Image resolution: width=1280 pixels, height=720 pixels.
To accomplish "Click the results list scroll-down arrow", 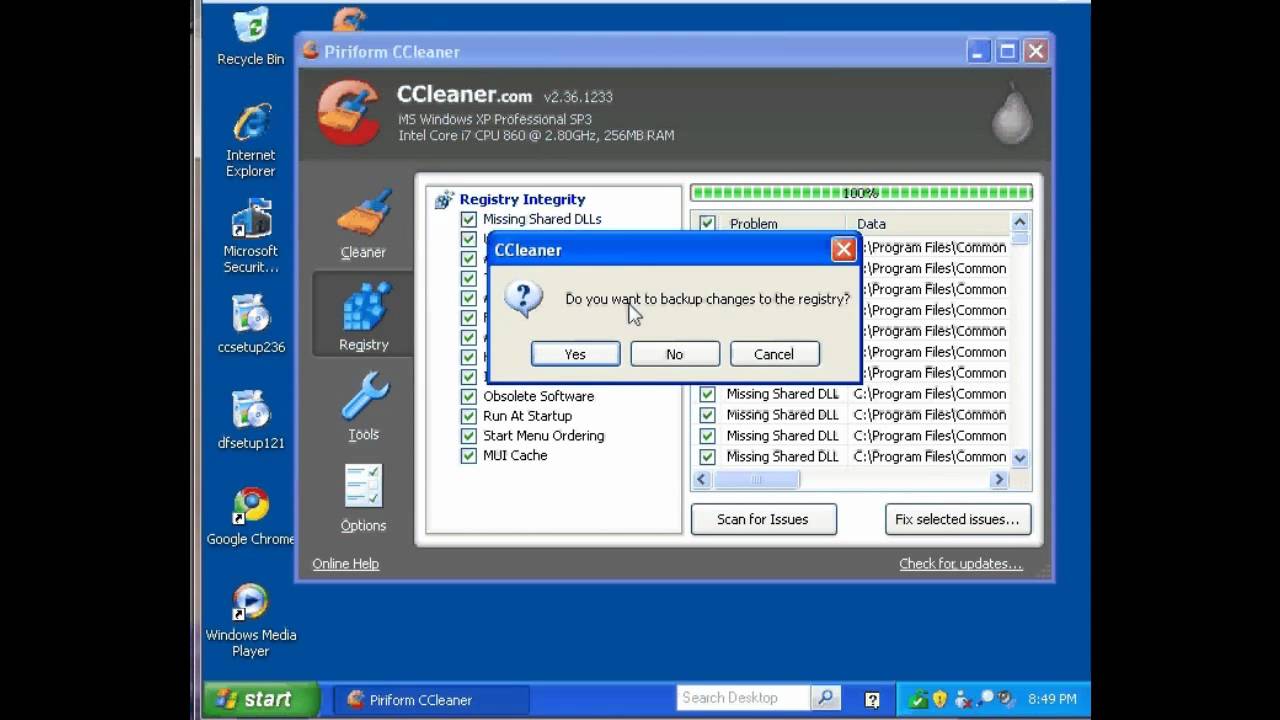I will click(x=1020, y=458).
